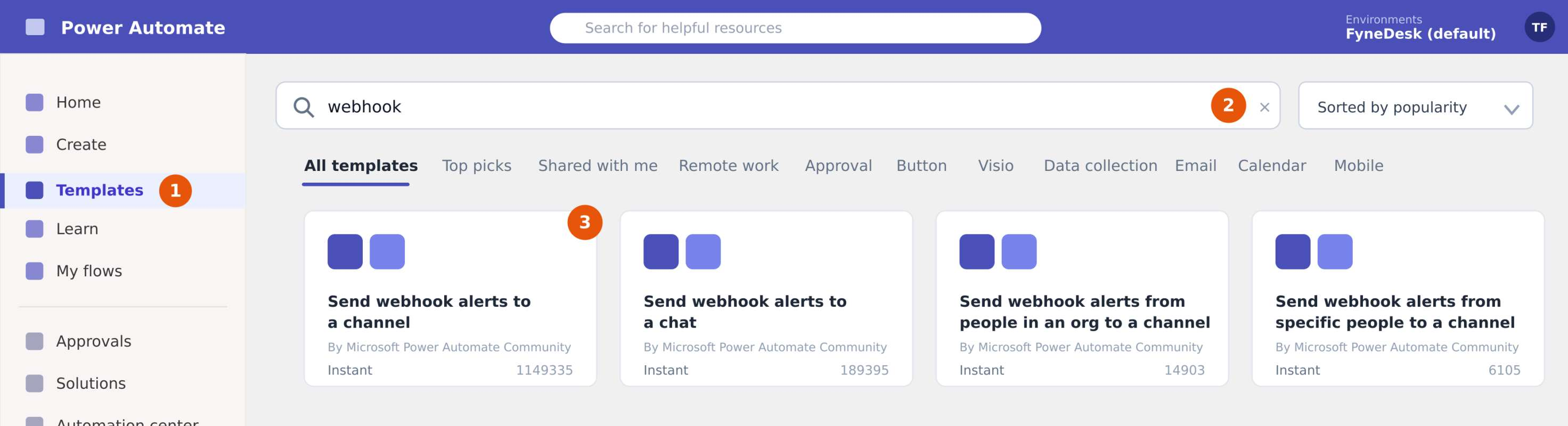
Task: Click the 'Environments' label in header
Action: 1384,20
